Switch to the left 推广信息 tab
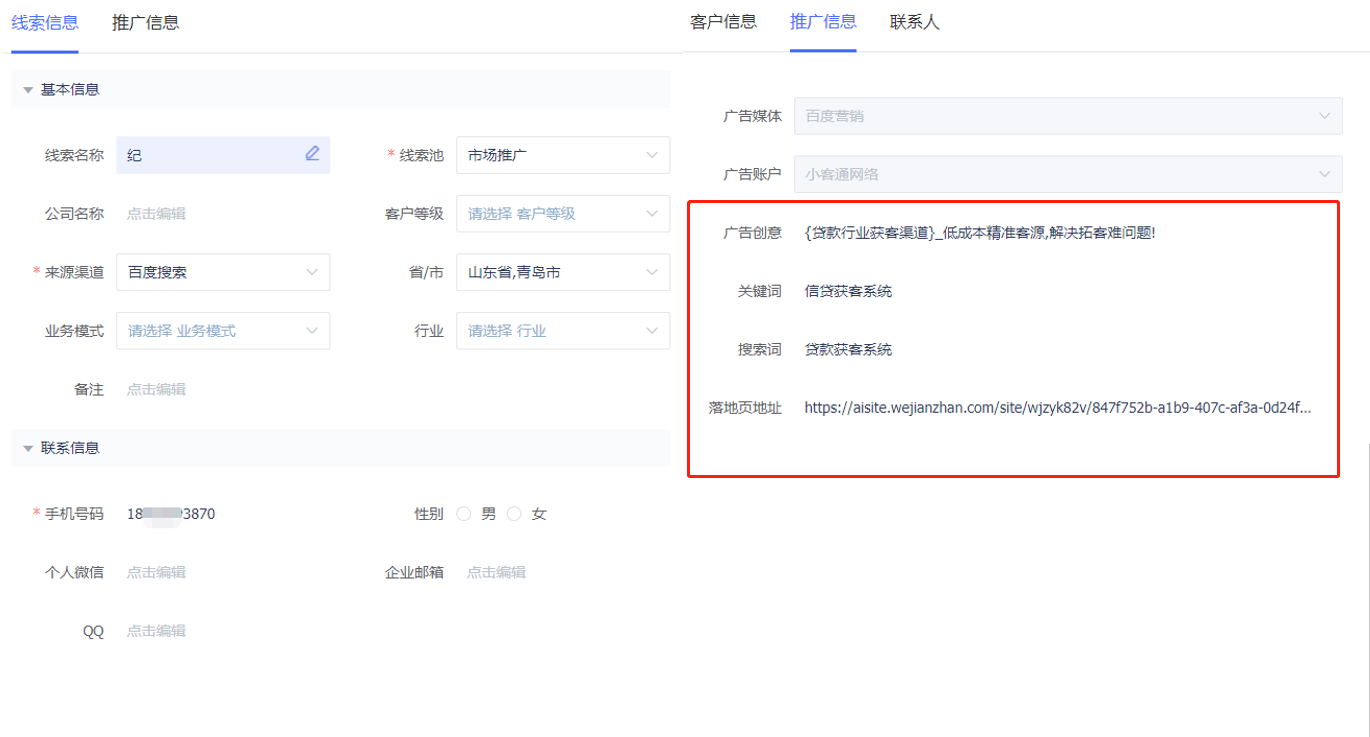Image resolution: width=1370 pixels, height=737 pixels. (x=146, y=23)
